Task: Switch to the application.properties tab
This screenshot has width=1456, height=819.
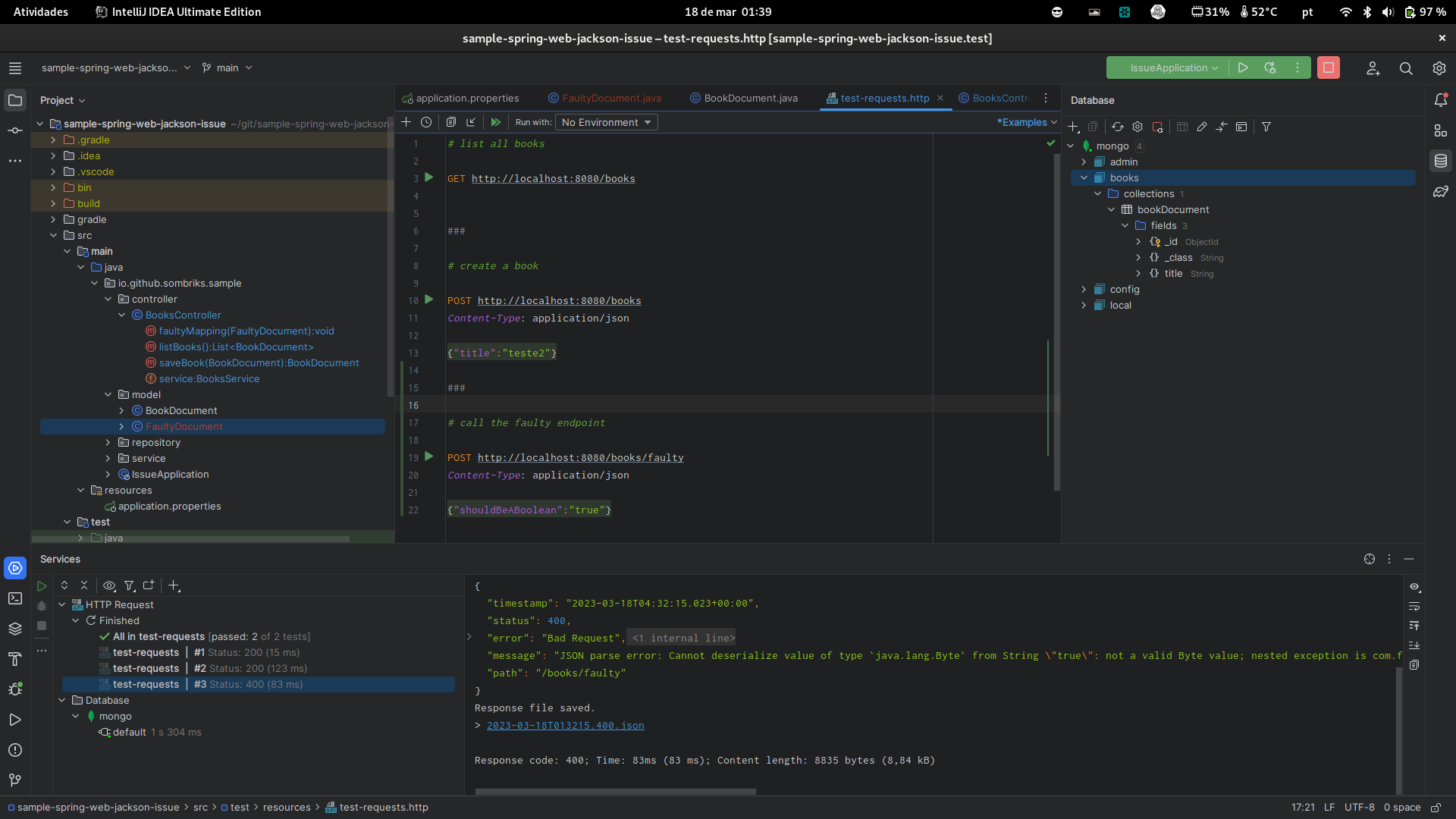Action: pos(467,98)
